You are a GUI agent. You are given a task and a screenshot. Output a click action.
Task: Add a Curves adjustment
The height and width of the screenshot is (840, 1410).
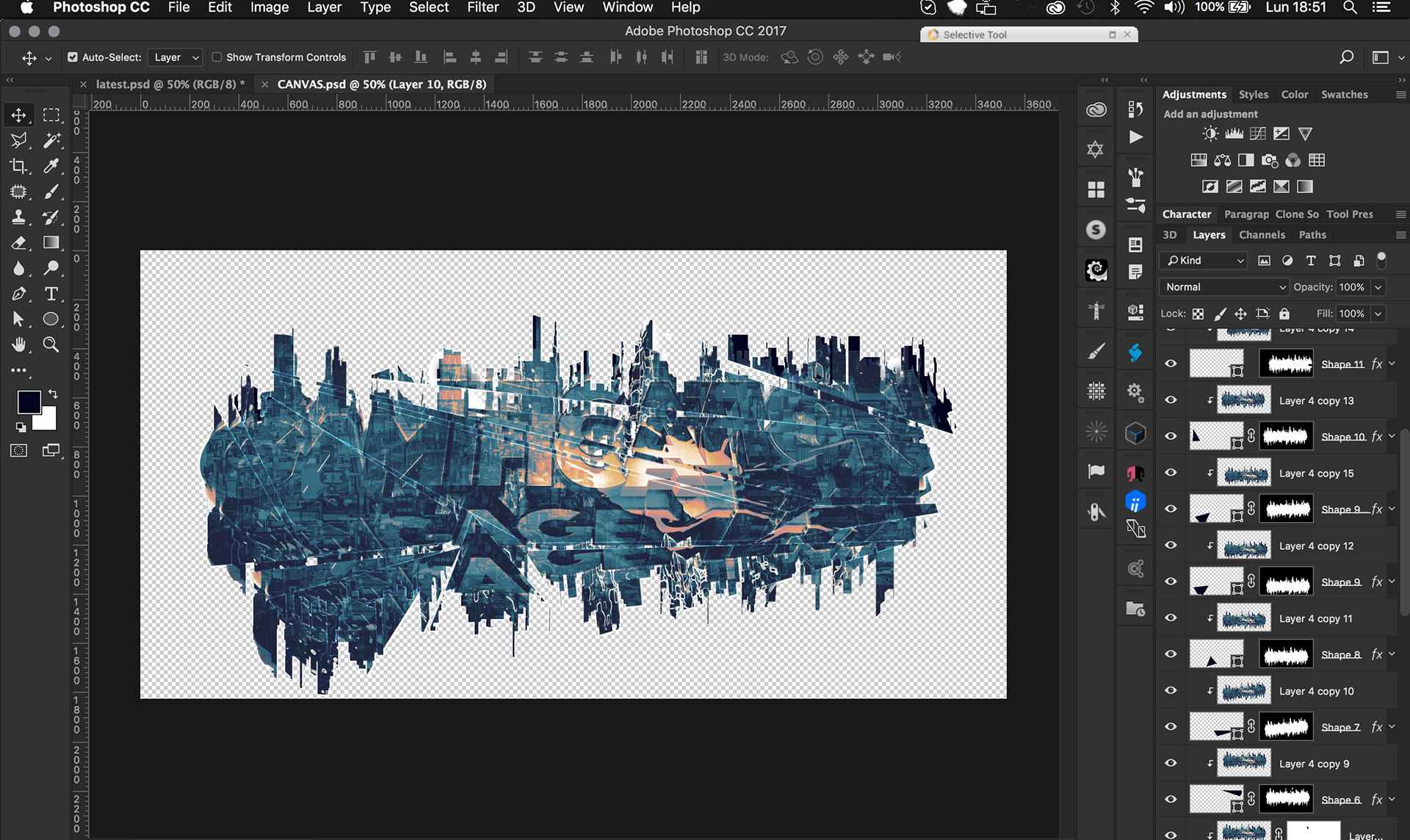(1258, 134)
